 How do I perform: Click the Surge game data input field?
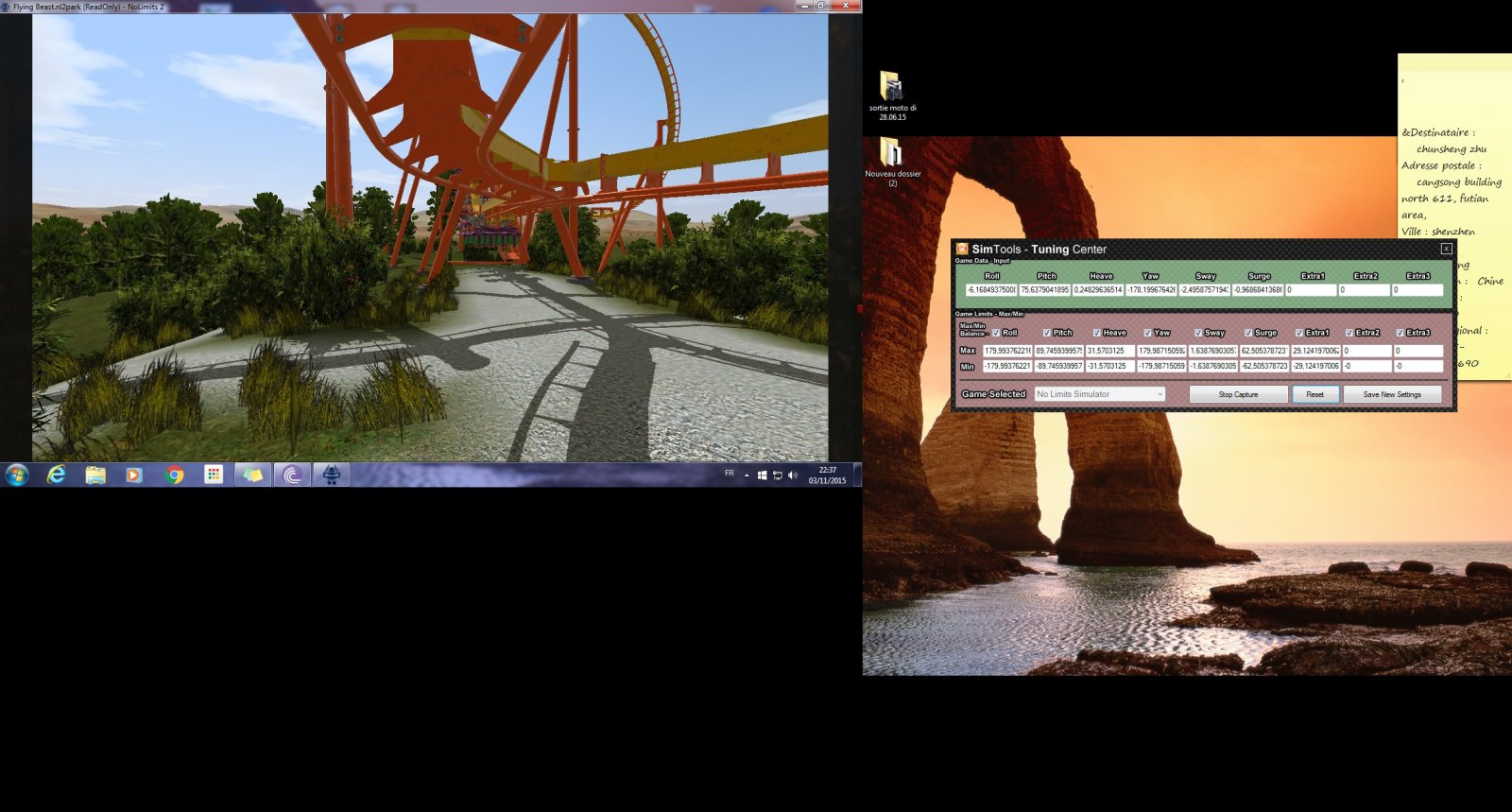[x=1258, y=290]
